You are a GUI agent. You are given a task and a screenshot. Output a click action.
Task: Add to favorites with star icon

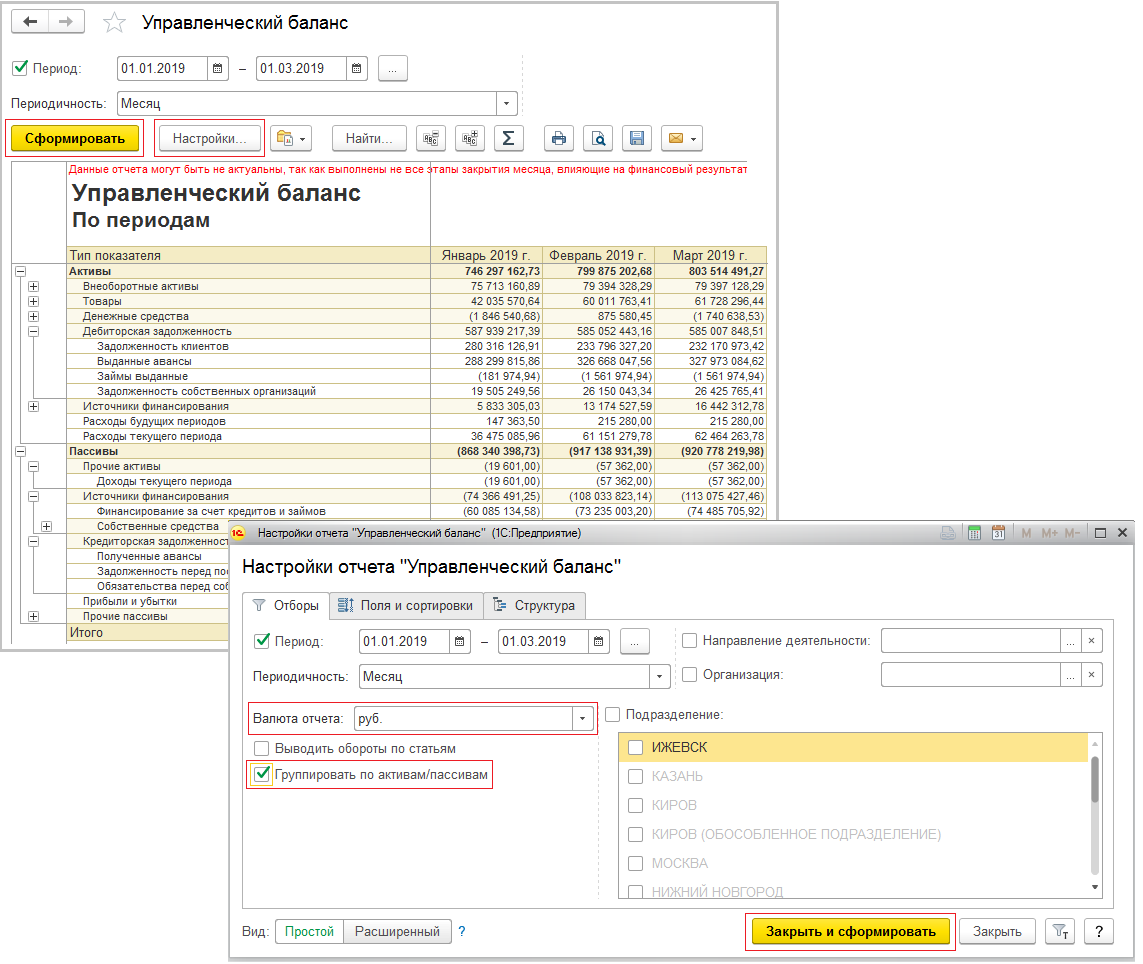pyautogui.click(x=115, y=23)
